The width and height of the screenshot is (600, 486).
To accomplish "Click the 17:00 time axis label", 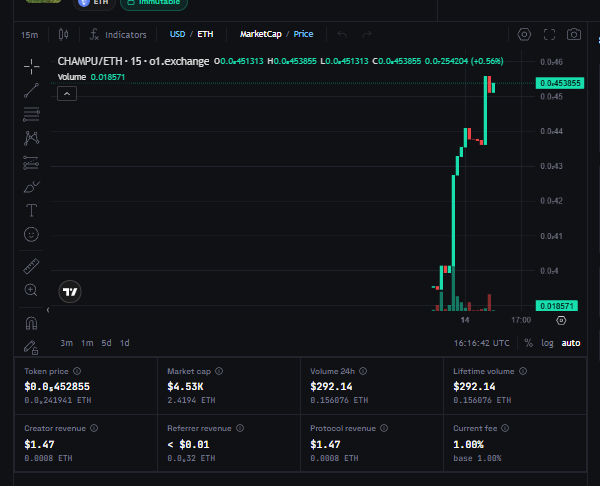I will [521, 320].
